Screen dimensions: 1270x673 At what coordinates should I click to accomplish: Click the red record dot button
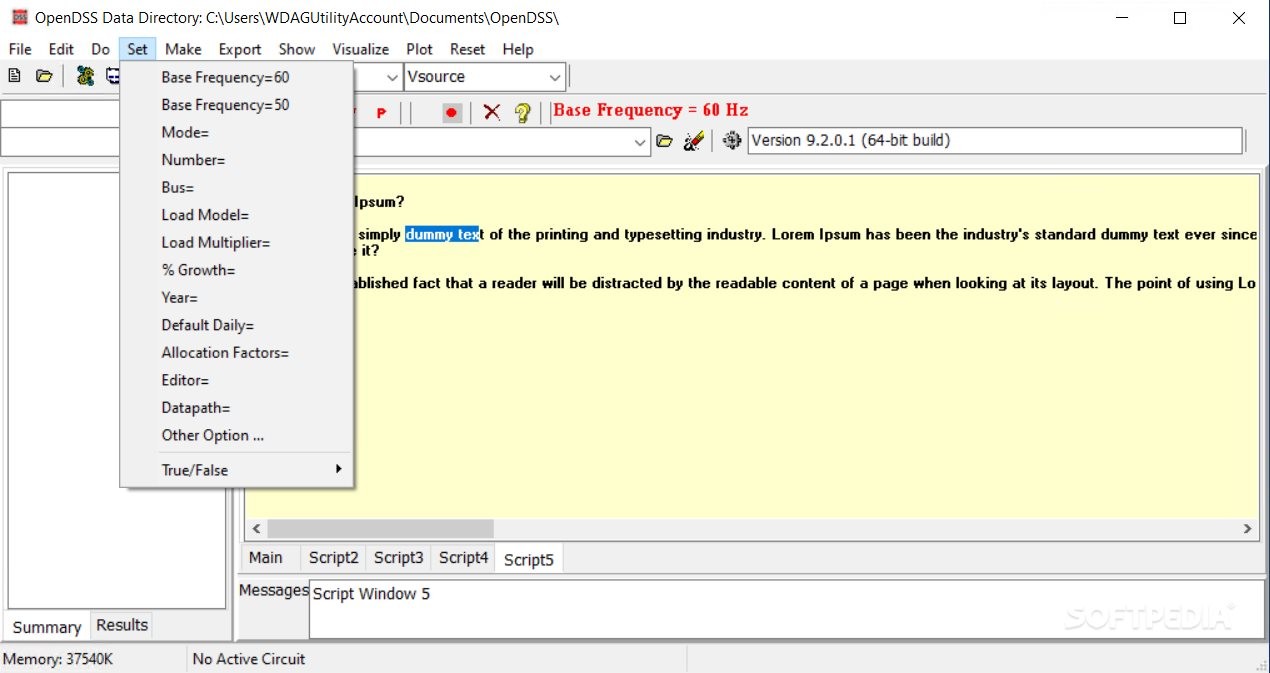tap(452, 113)
